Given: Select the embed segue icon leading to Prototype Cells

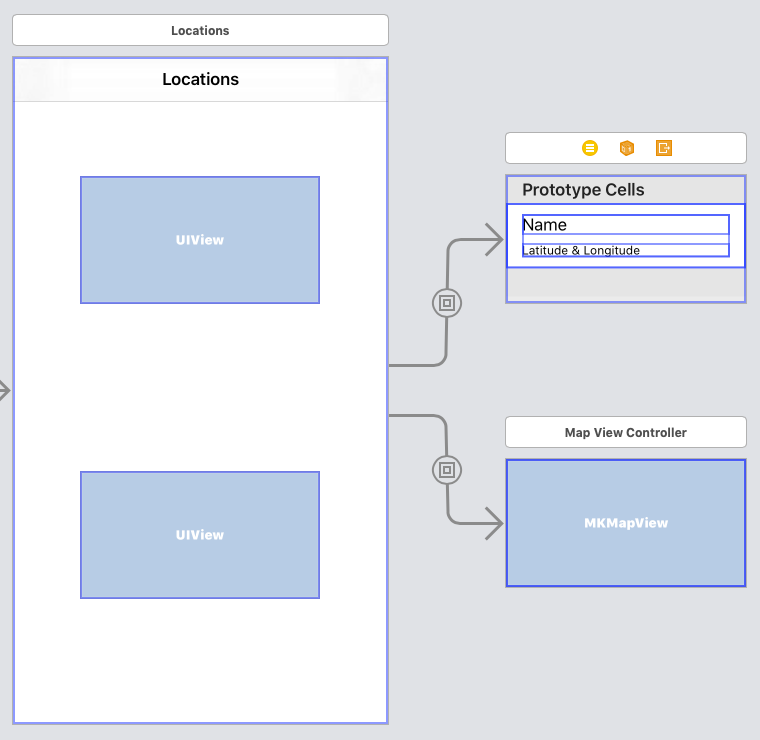Looking at the screenshot, I should tap(447, 303).
